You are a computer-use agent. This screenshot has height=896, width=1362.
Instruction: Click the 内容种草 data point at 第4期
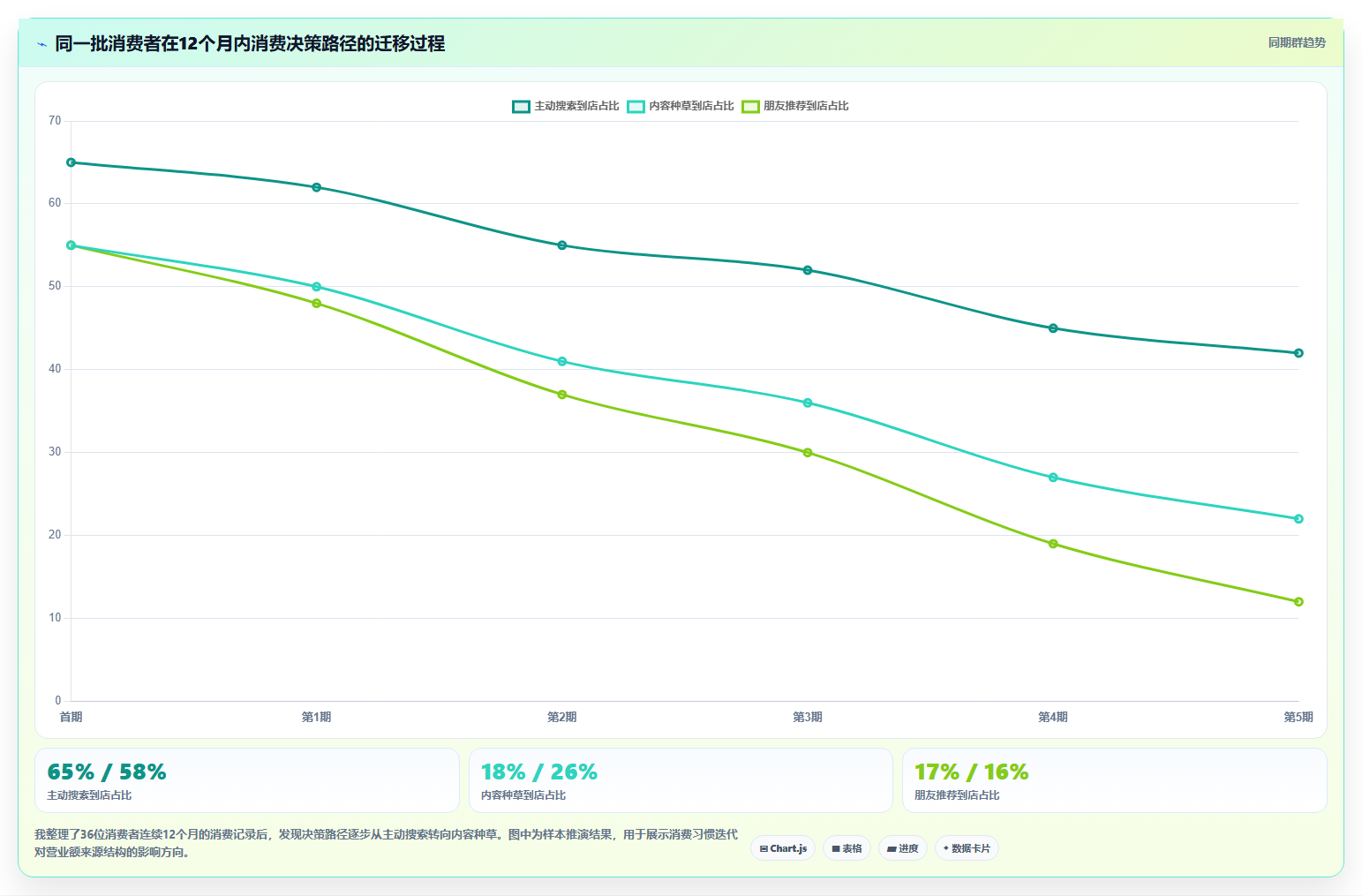(x=1053, y=478)
